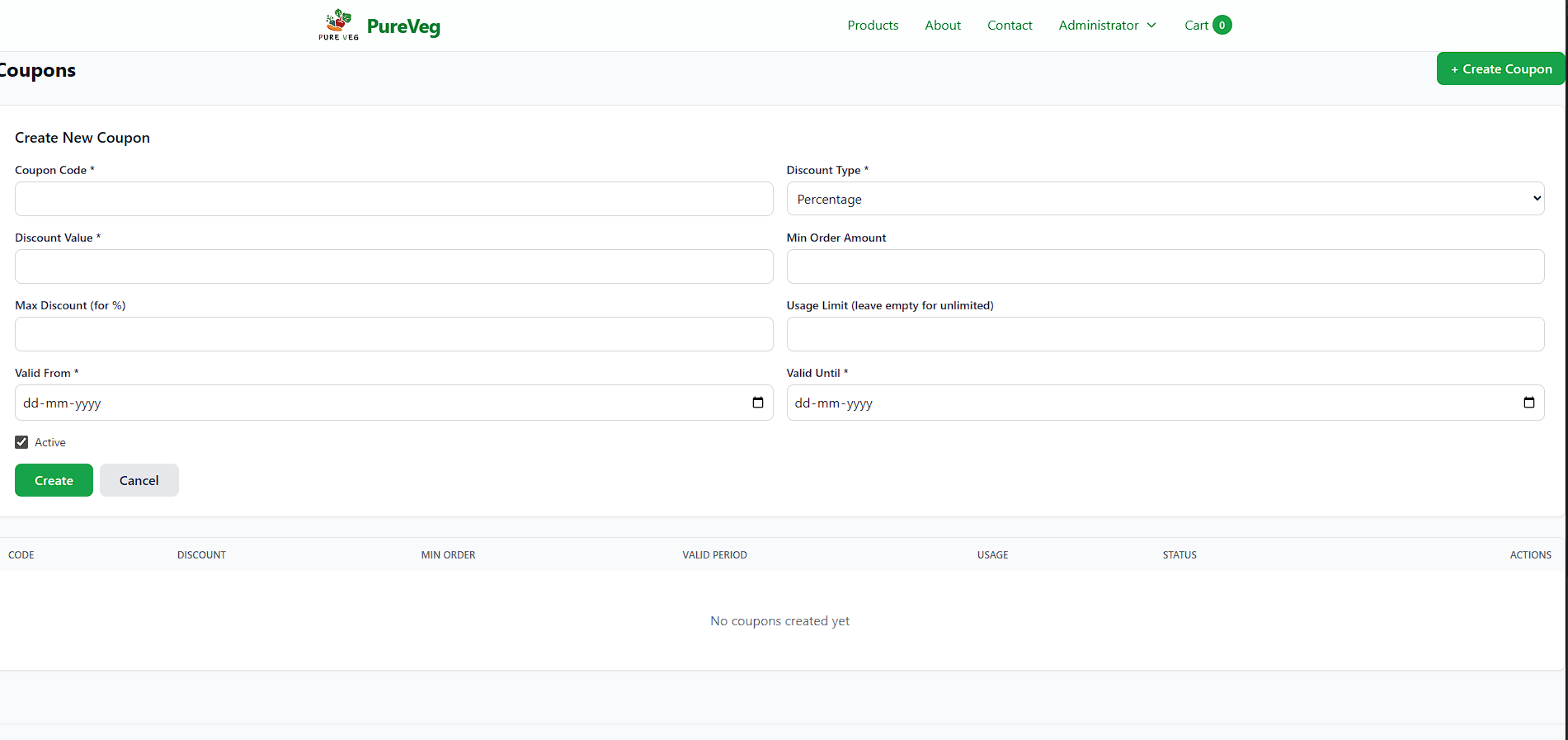Focus the Usage Limit field

(1165, 334)
